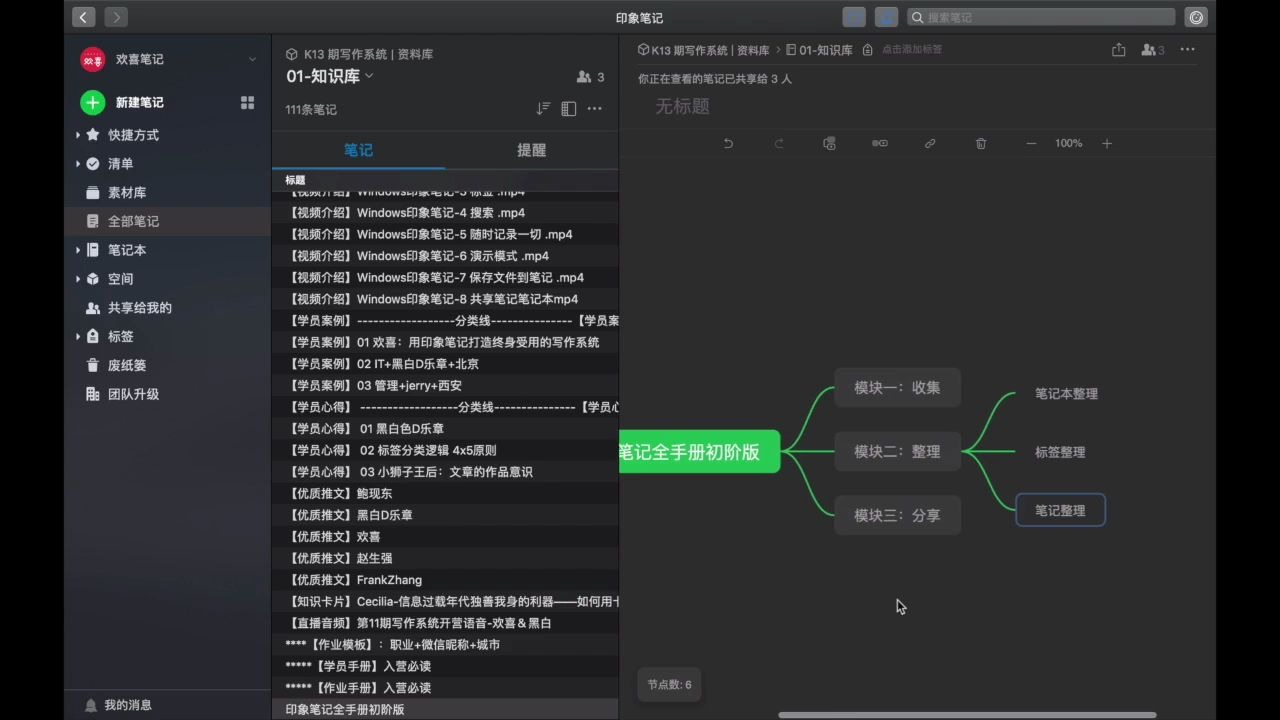Undo the last mind map change
The height and width of the screenshot is (720, 1280).
[x=728, y=143]
